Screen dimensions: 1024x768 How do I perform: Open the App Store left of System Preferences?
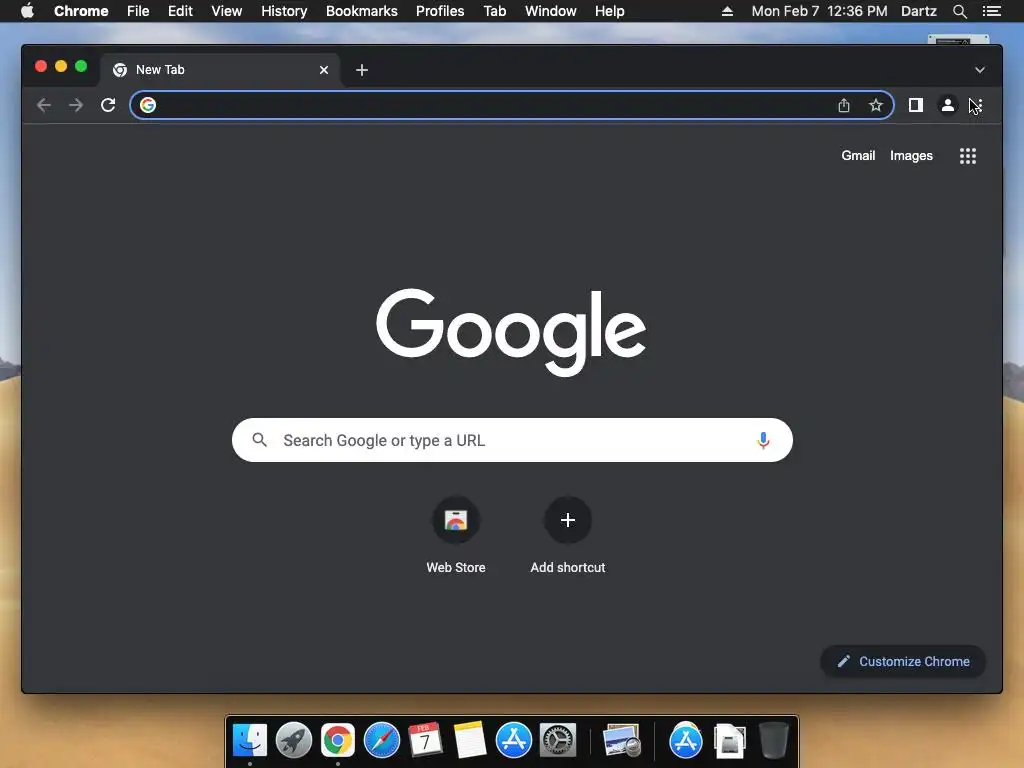(514, 741)
